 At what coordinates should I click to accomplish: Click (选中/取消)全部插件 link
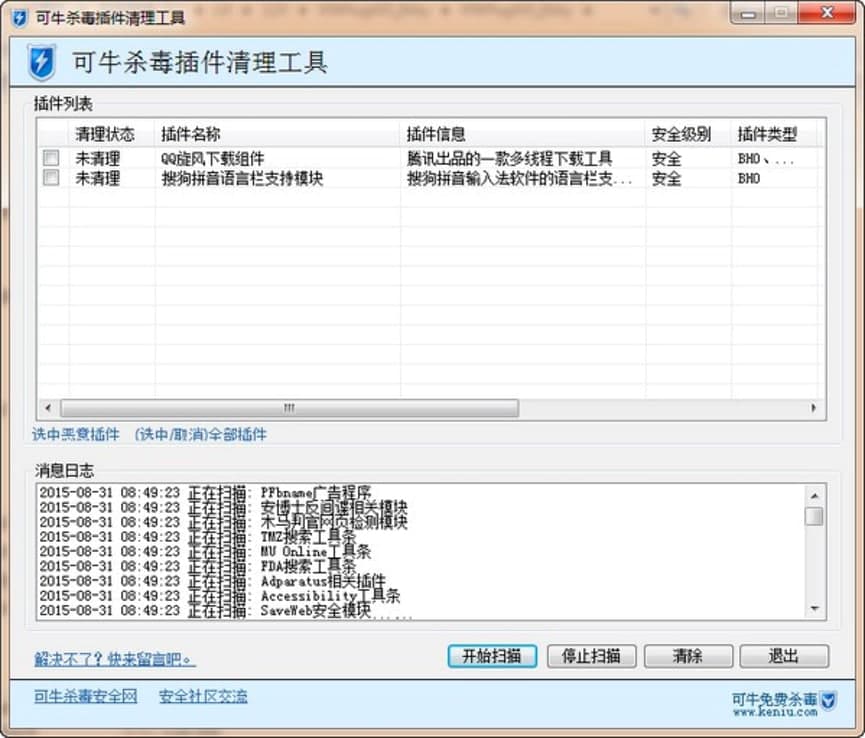coord(201,435)
